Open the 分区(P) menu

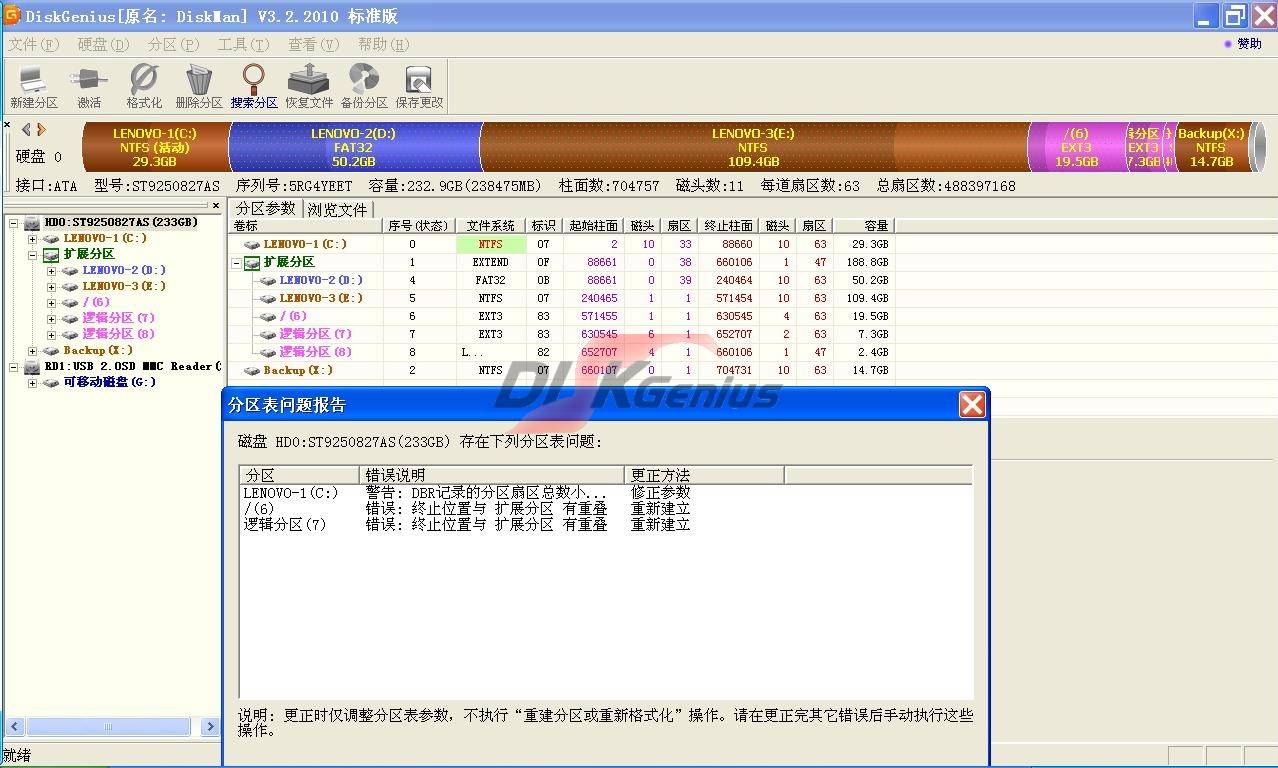(x=173, y=44)
